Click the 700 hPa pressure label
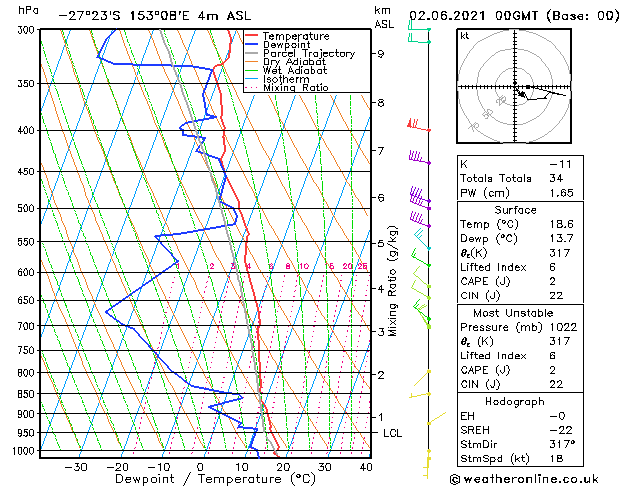 (x=28, y=326)
